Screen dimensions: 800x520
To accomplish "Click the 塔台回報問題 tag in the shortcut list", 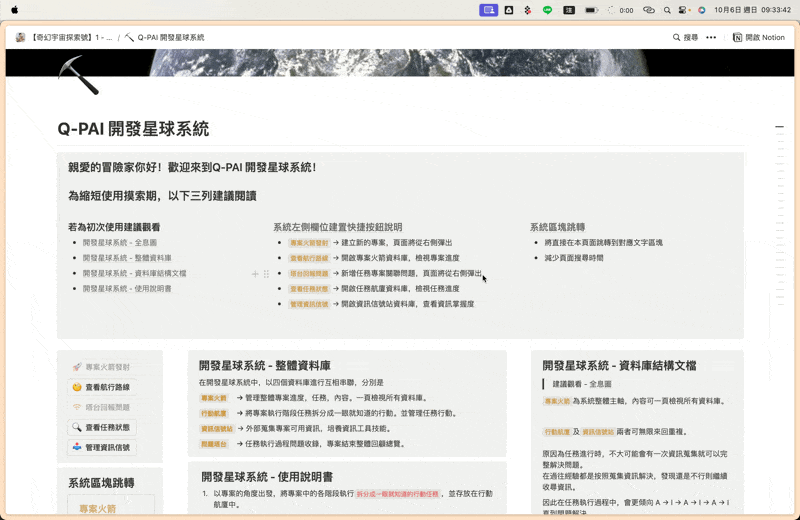I will coord(309,274).
